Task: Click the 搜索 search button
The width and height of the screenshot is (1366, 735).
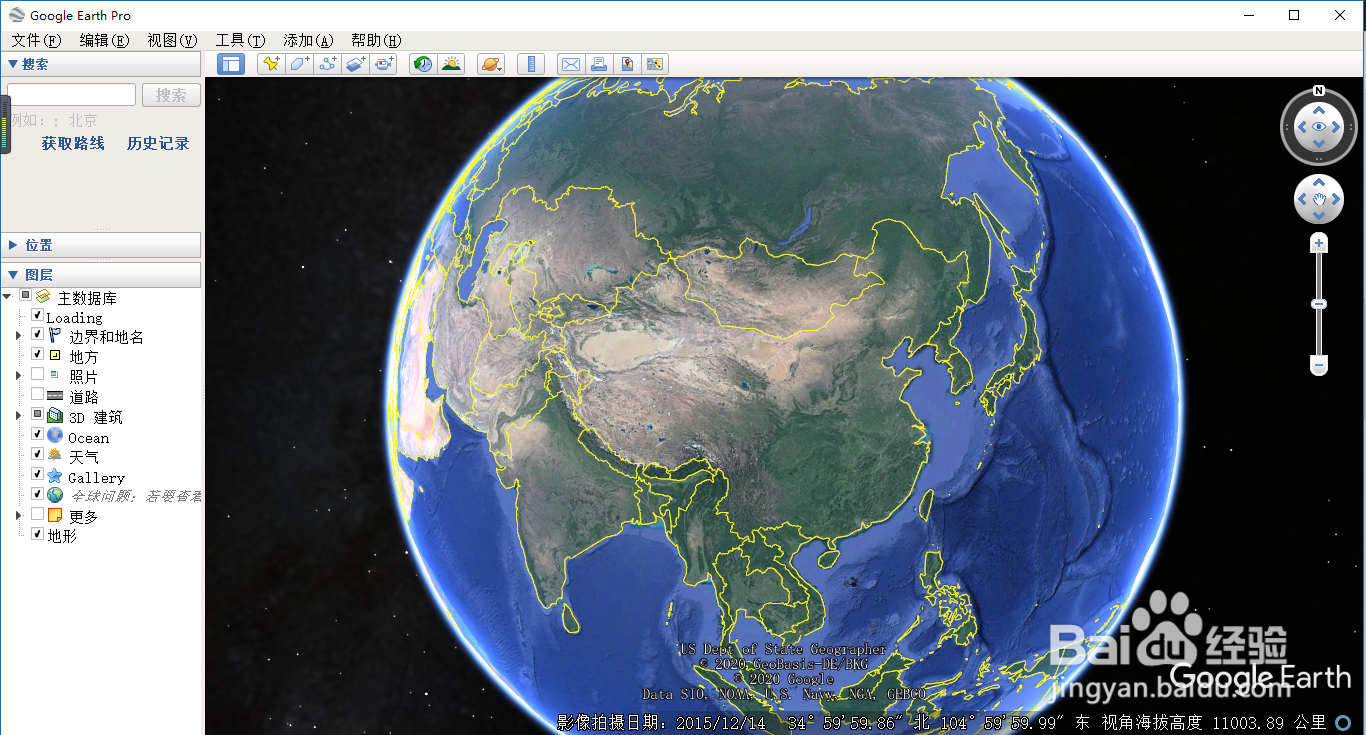Action: point(171,95)
